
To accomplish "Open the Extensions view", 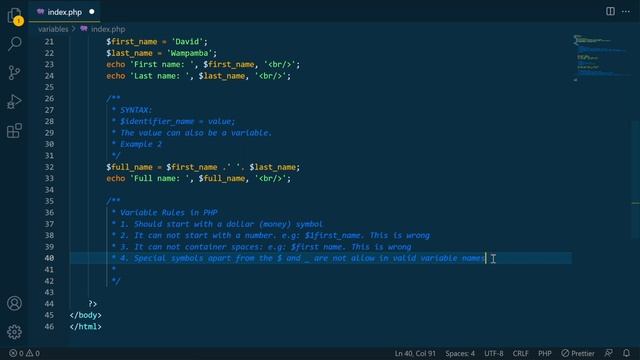I will (14, 131).
